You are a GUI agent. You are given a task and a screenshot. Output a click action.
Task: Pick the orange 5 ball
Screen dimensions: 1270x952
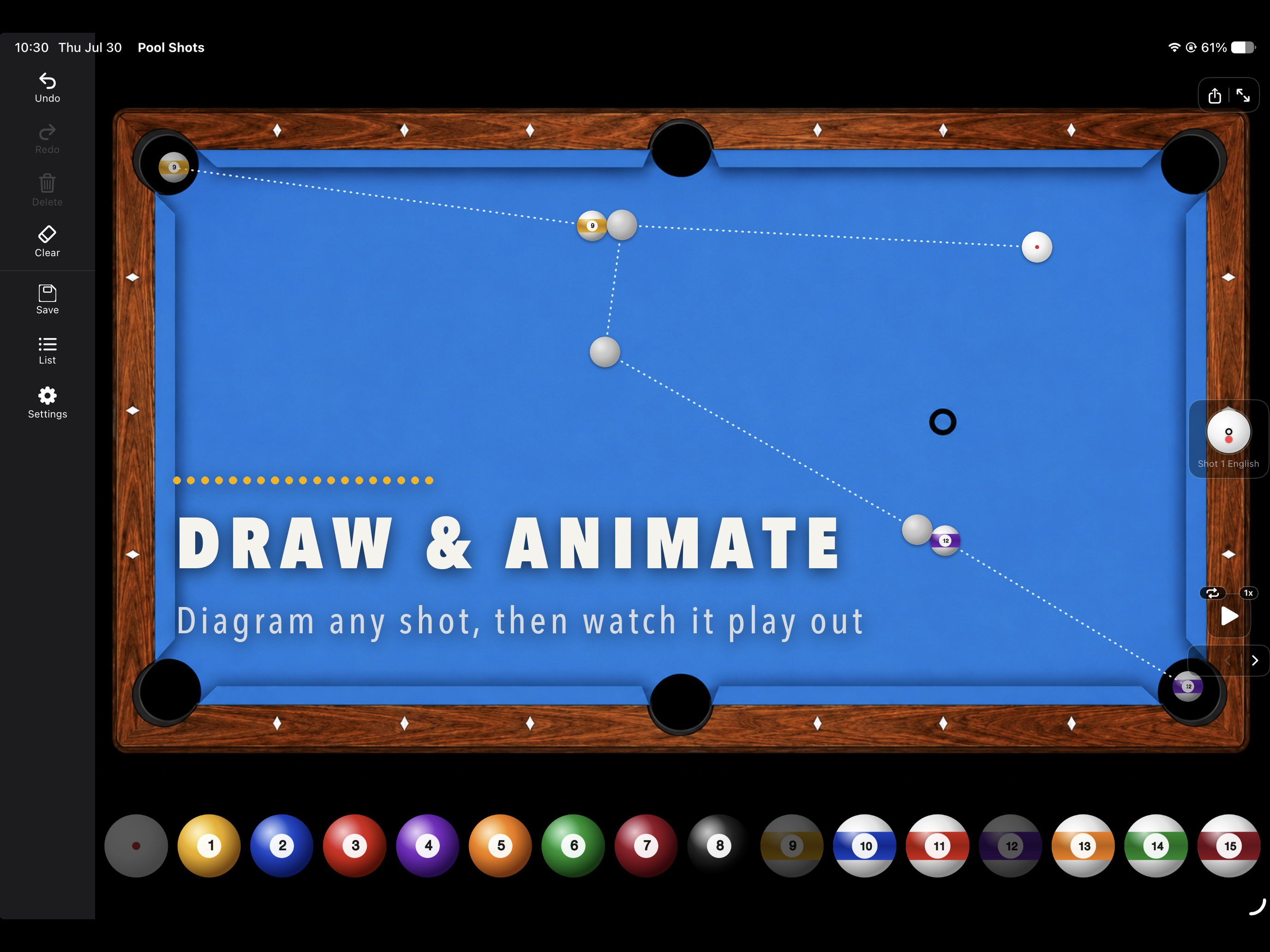tap(501, 845)
